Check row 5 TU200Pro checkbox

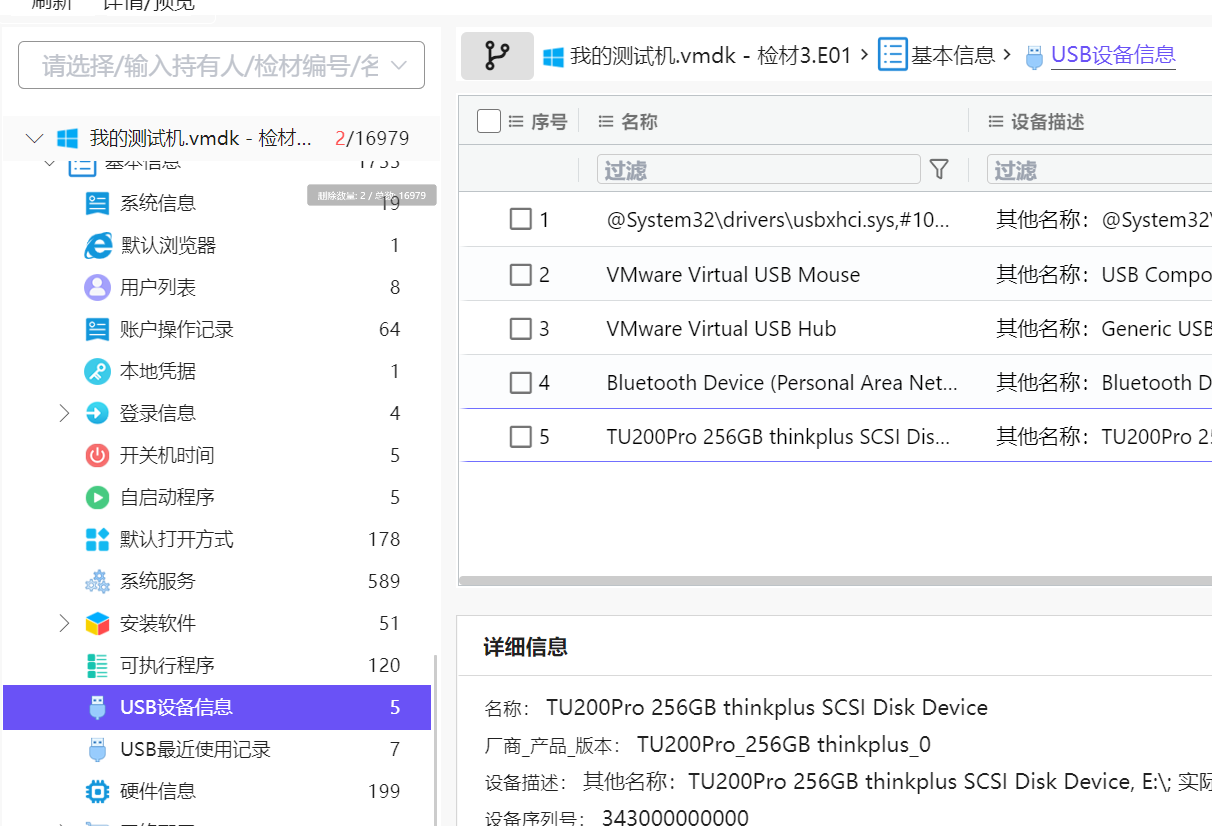tap(520, 436)
